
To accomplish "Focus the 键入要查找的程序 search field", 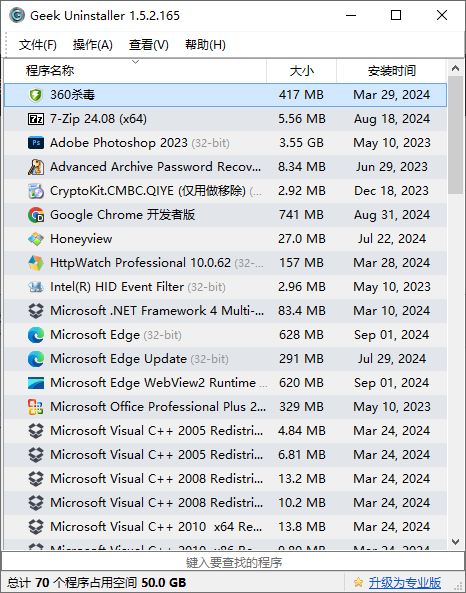I will 233,562.
